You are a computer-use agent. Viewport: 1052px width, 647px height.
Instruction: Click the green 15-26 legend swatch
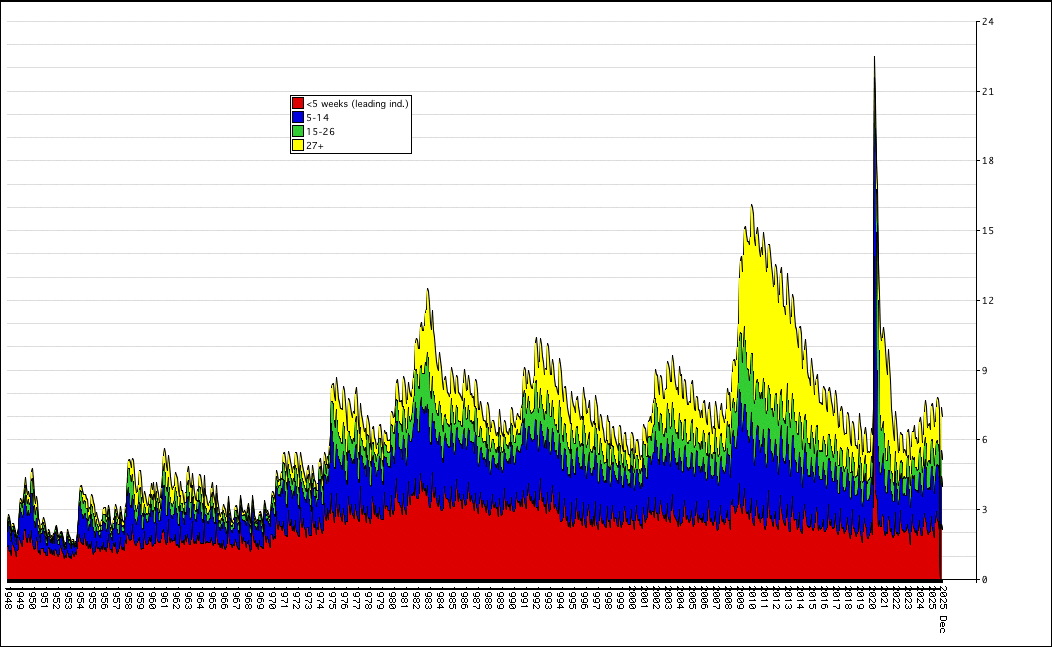click(x=298, y=131)
